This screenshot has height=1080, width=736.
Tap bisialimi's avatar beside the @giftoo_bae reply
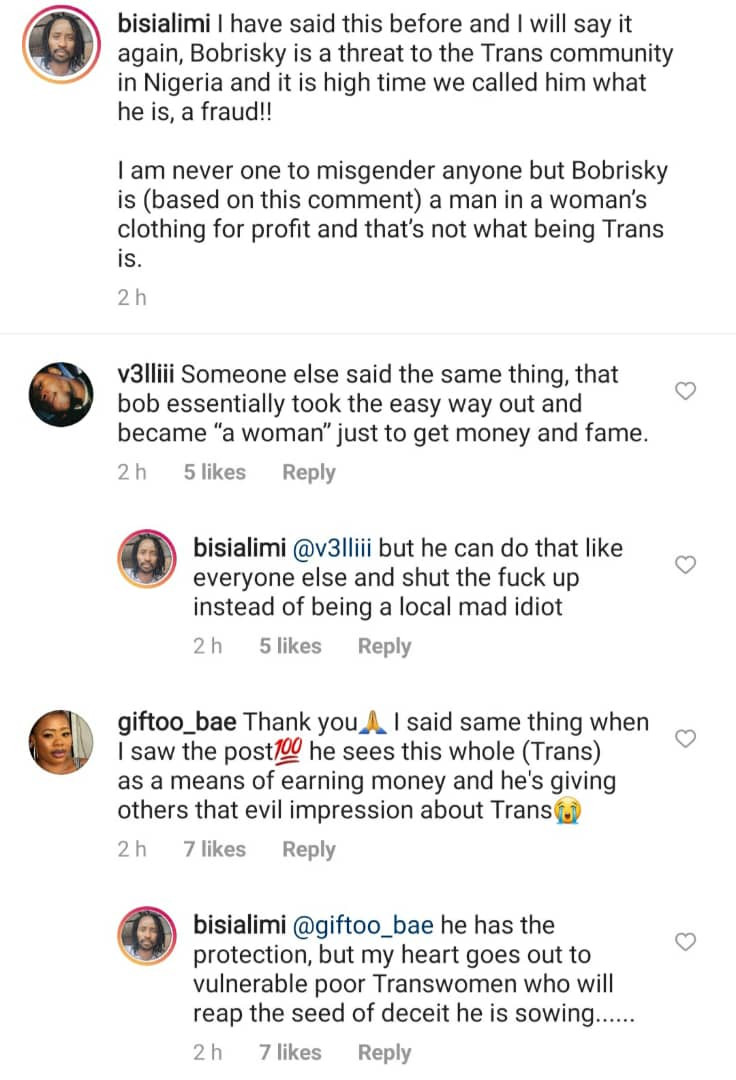click(148, 934)
